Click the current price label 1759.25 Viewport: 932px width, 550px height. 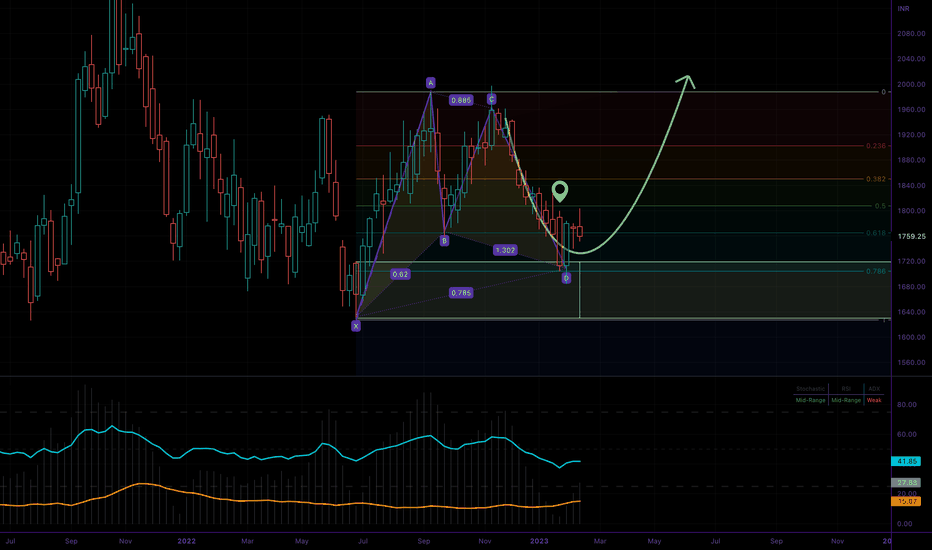tap(911, 236)
